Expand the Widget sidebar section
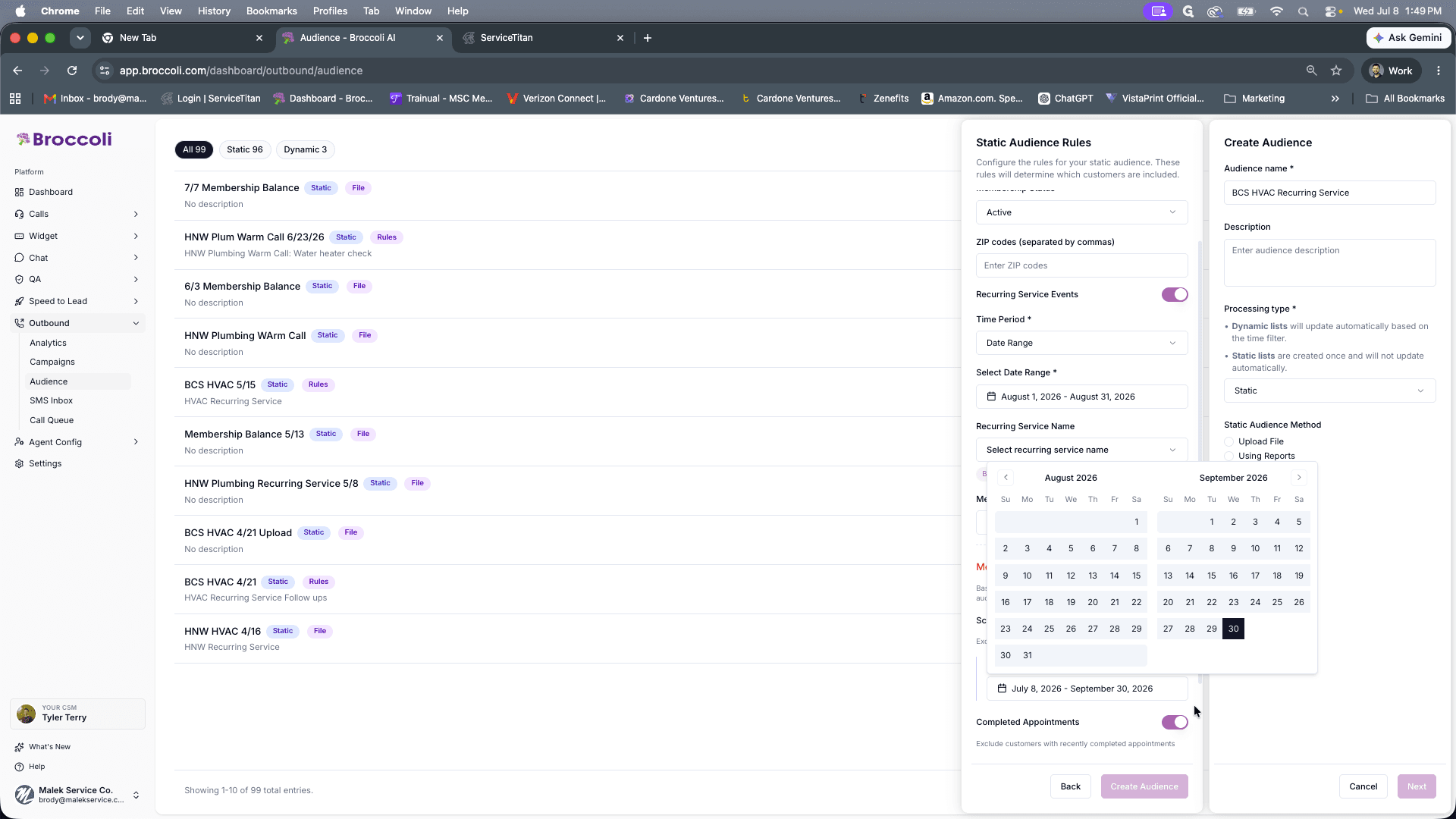 [x=136, y=236]
